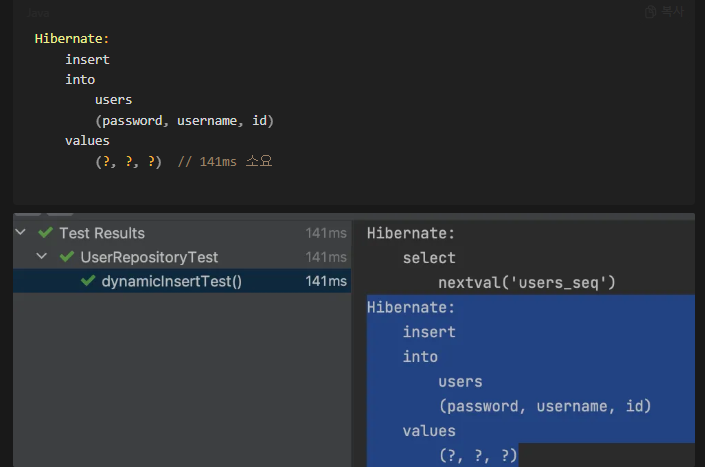
Task: Click the '// 141ms 소요' comment
Action: coord(225,161)
